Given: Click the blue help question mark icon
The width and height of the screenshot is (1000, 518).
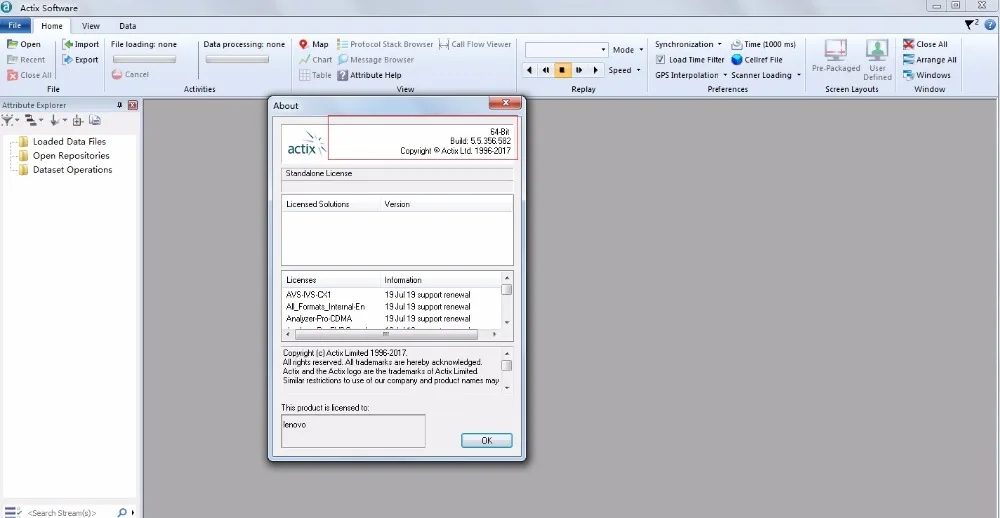Looking at the screenshot, I should click(990, 24).
